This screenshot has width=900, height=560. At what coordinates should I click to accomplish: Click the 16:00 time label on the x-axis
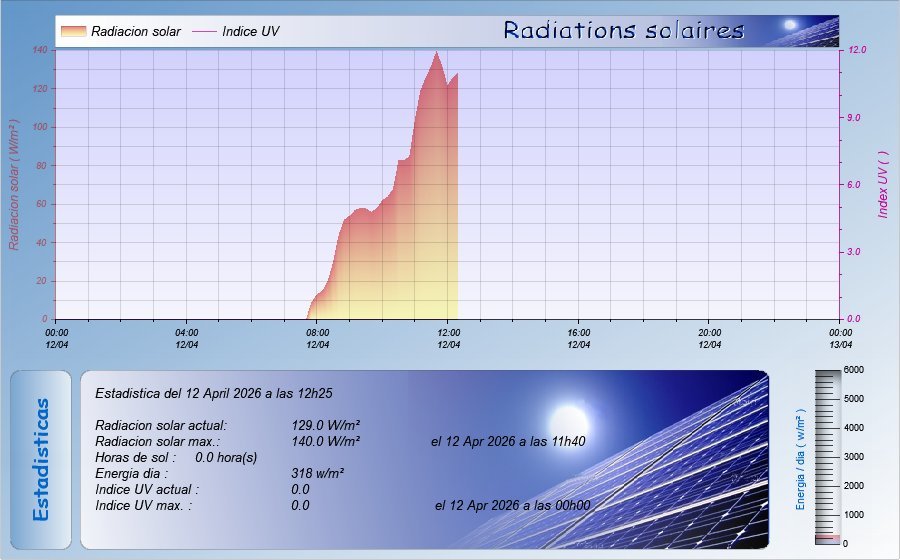tap(578, 333)
